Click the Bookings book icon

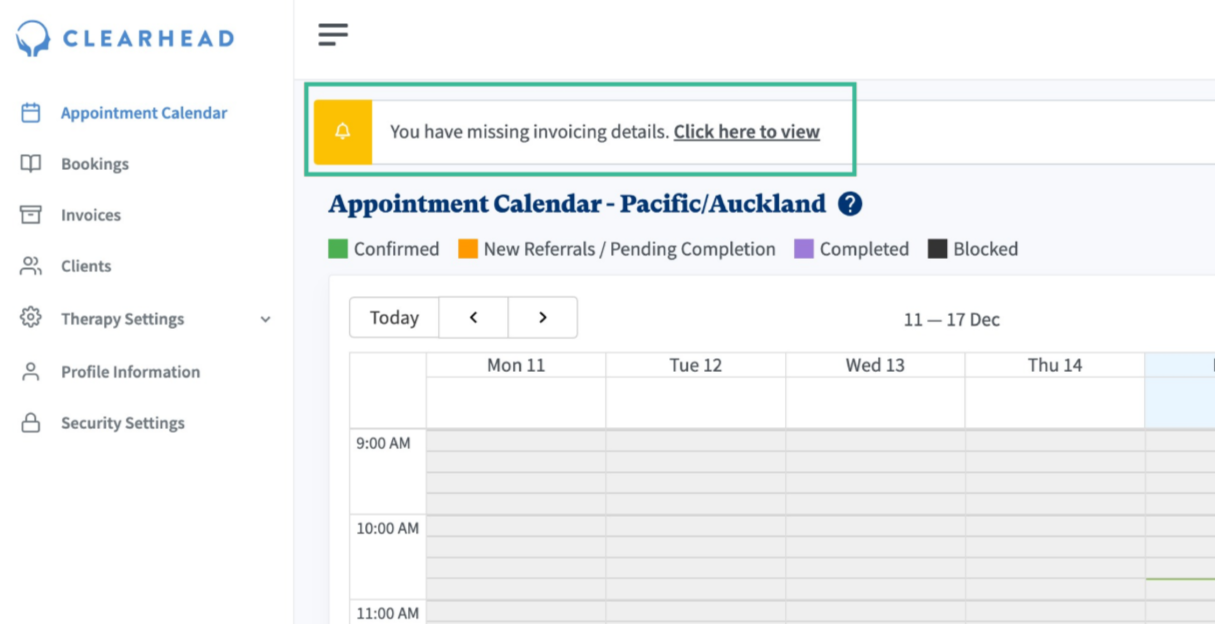31,164
